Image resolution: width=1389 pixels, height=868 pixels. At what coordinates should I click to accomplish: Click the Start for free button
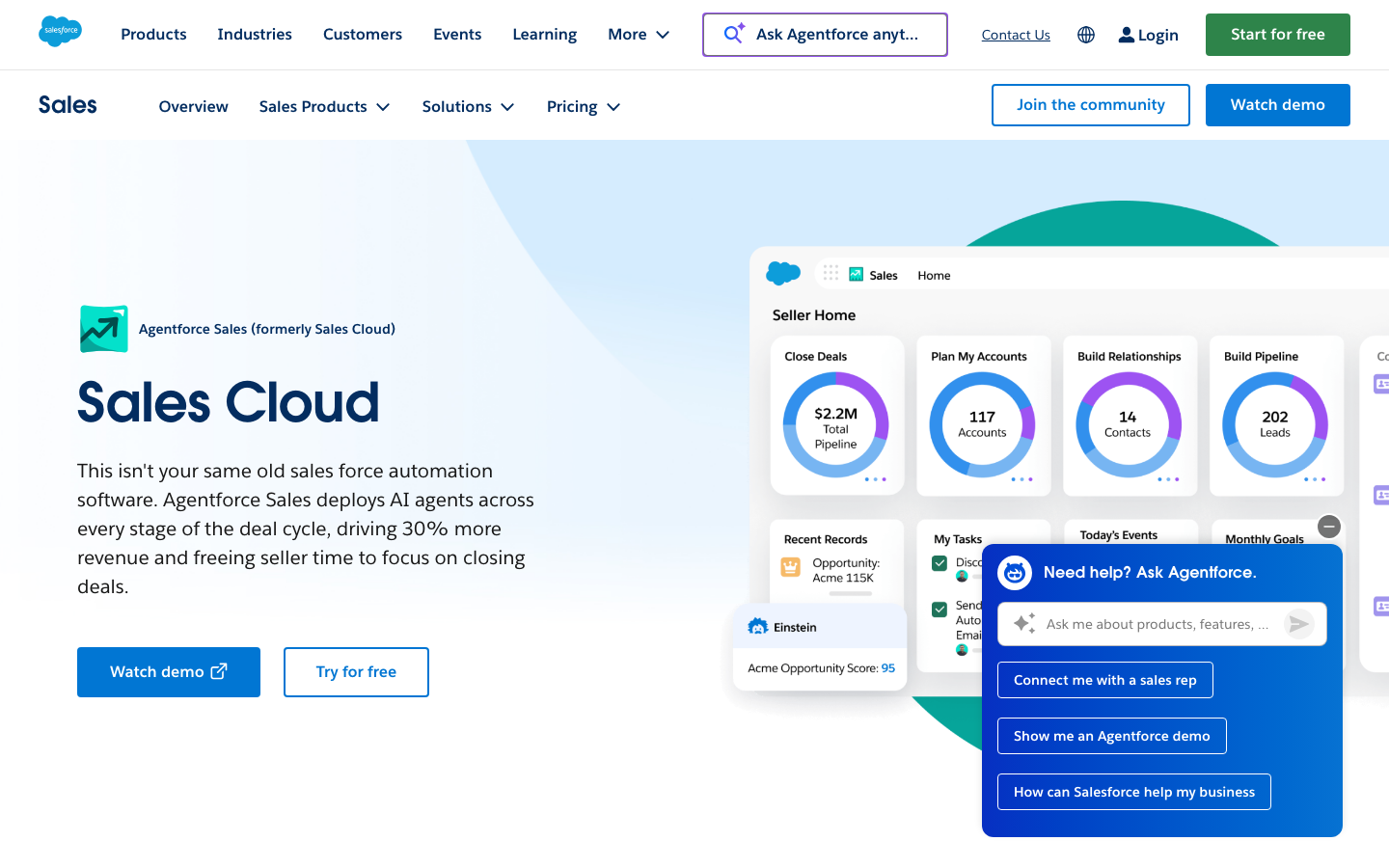[x=1278, y=35]
